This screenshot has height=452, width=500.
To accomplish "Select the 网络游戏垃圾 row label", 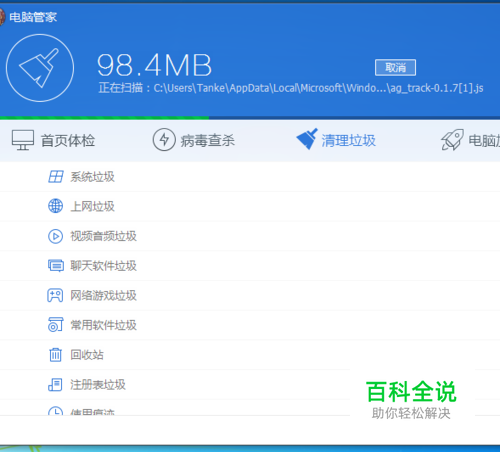I will pyautogui.click(x=103, y=295).
